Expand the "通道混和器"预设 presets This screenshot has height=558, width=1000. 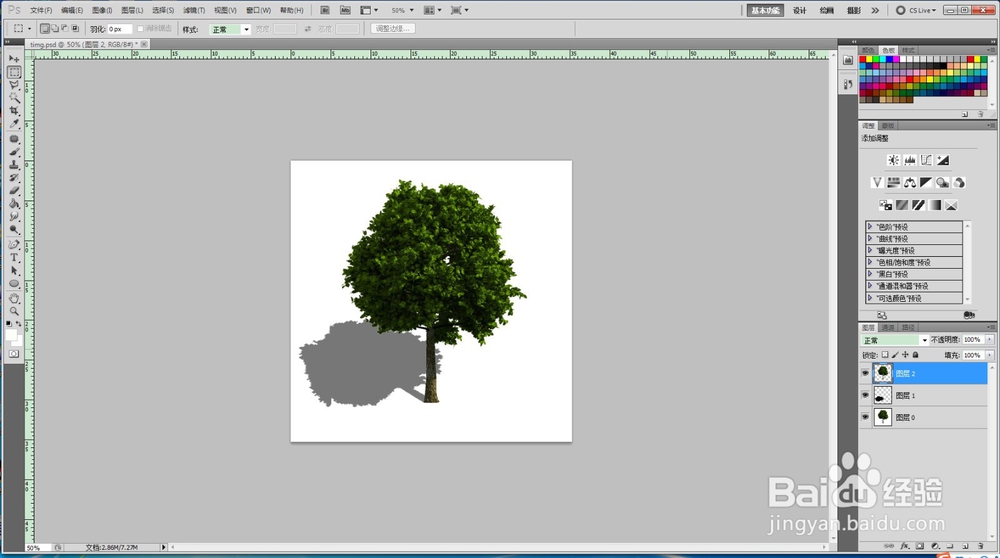tap(869, 286)
